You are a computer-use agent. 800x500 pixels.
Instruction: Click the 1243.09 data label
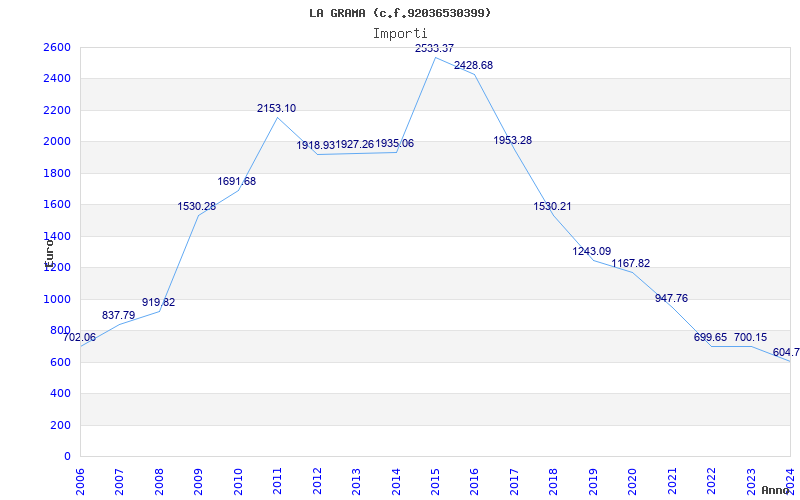tap(592, 251)
